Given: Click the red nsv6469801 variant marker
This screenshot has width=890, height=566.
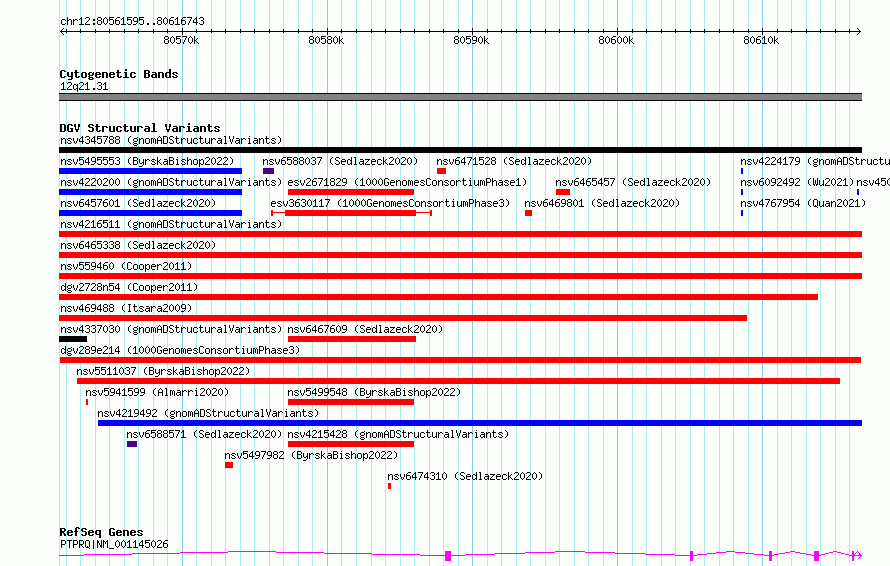Looking at the screenshot, I should pyautogui.click(x=528, y=213).
